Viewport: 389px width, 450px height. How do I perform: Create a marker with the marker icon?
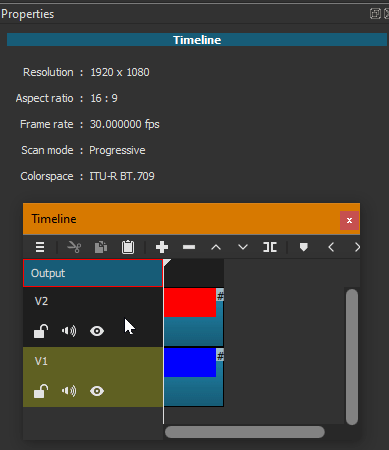point(304,247)
